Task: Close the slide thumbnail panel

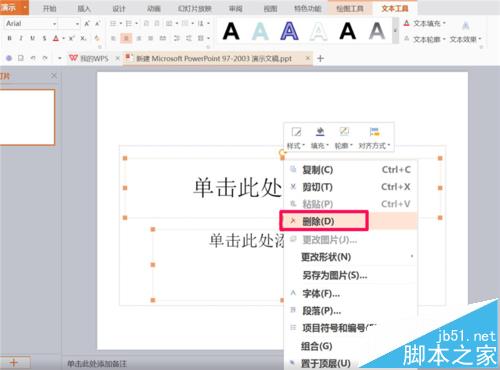Action: (54, 76)
